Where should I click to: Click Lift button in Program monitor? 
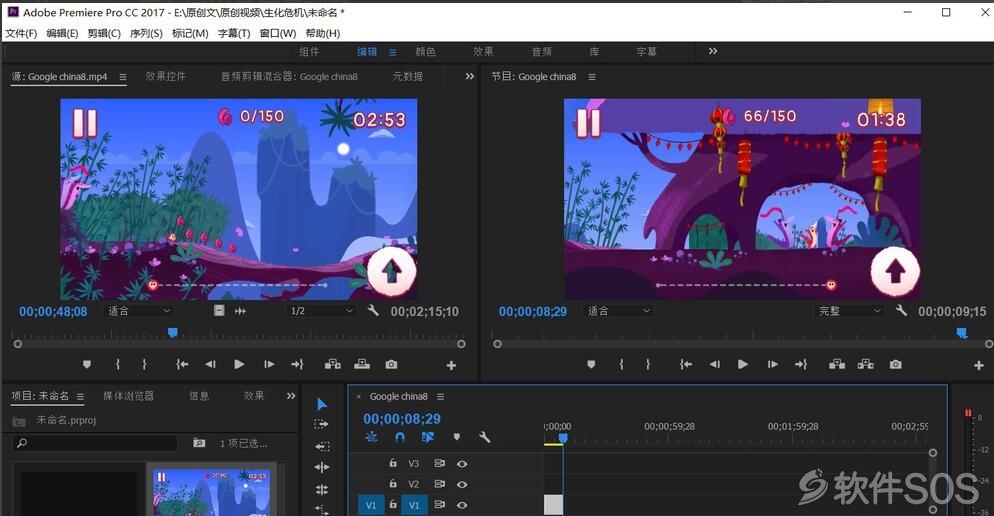point(837,364)
